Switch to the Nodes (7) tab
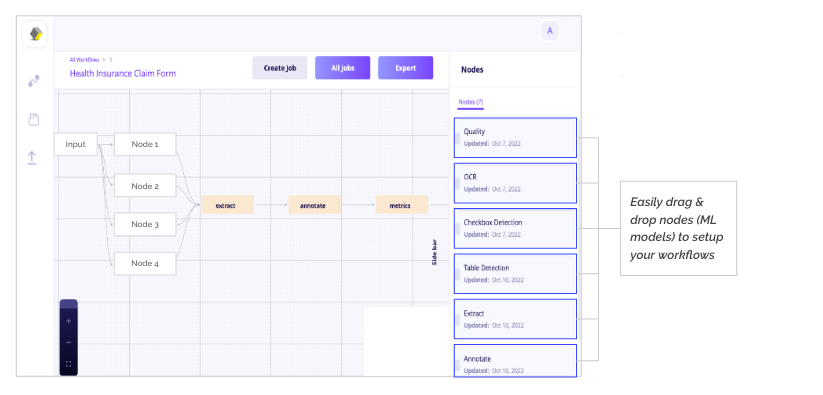 pyautogui.click(x=470, y=102)
